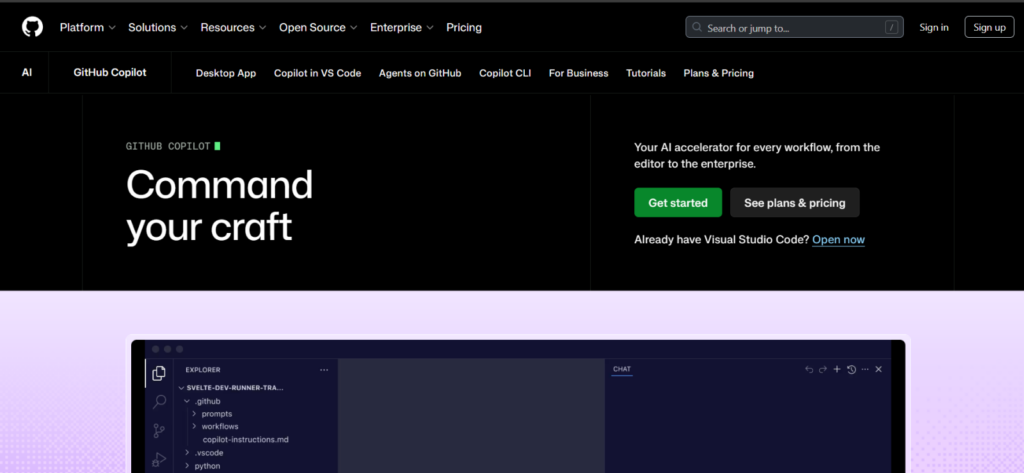Expand the Enterprise dropdown menu

pos(402,27)
